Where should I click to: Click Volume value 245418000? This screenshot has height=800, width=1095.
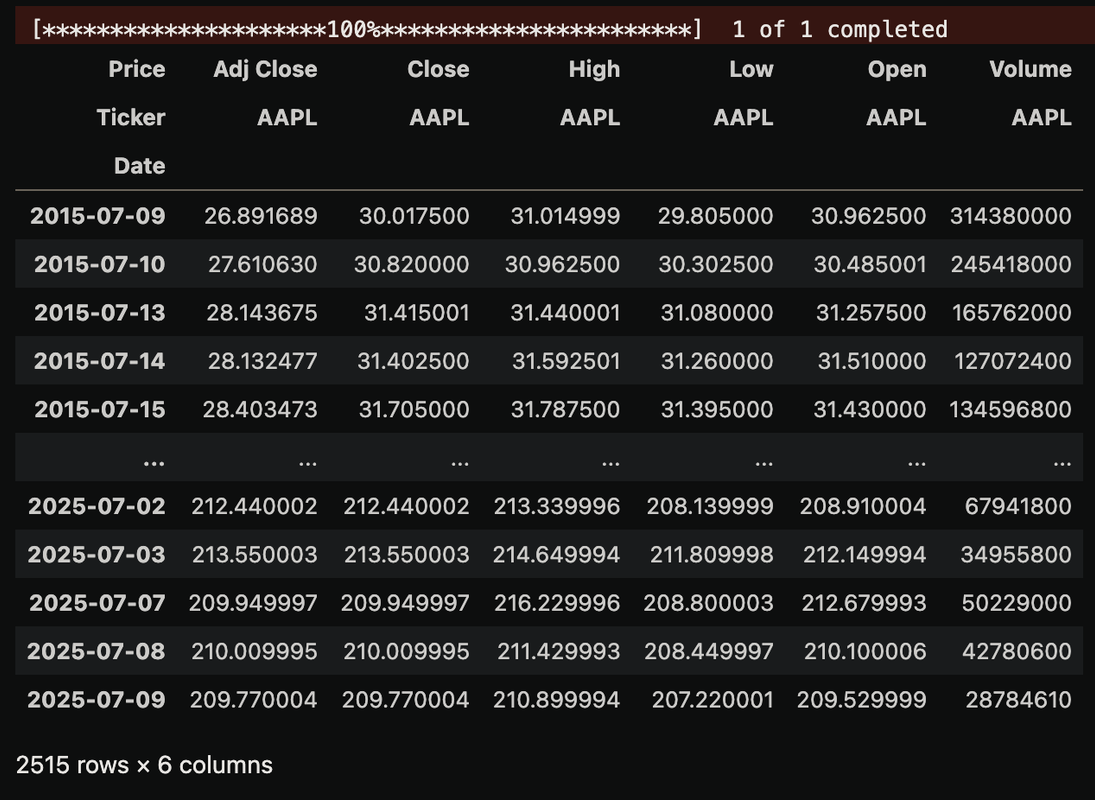[1011, 264]
